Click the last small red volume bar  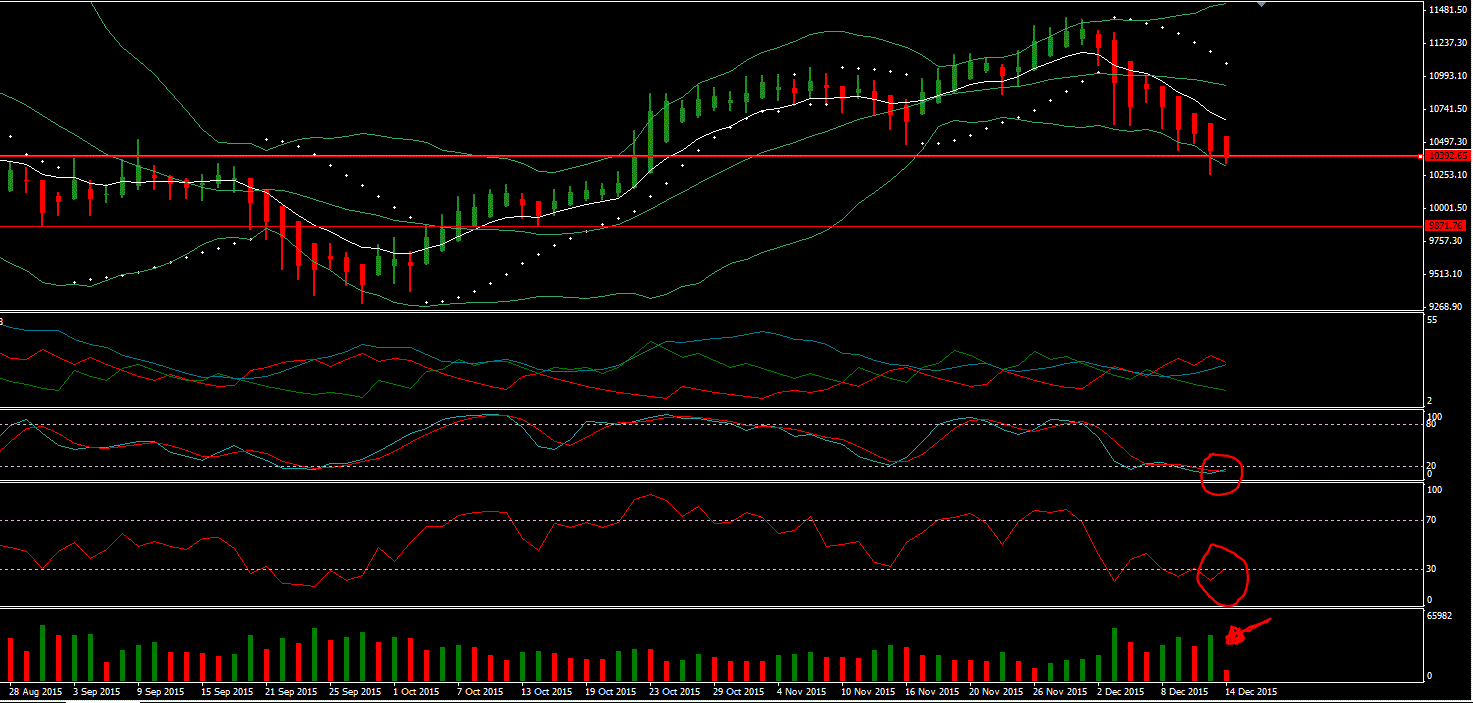pyautogui.click(x=1226, y=676)
